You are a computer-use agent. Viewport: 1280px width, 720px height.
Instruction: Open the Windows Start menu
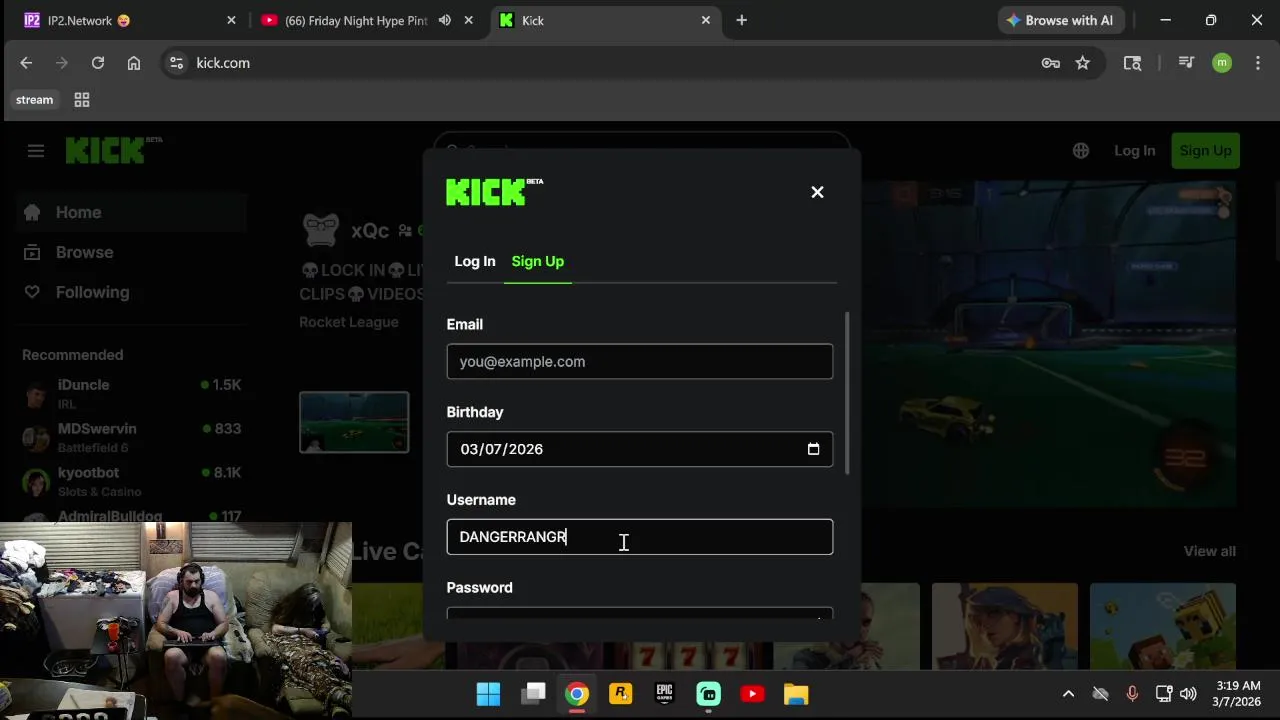coord(488,694)
